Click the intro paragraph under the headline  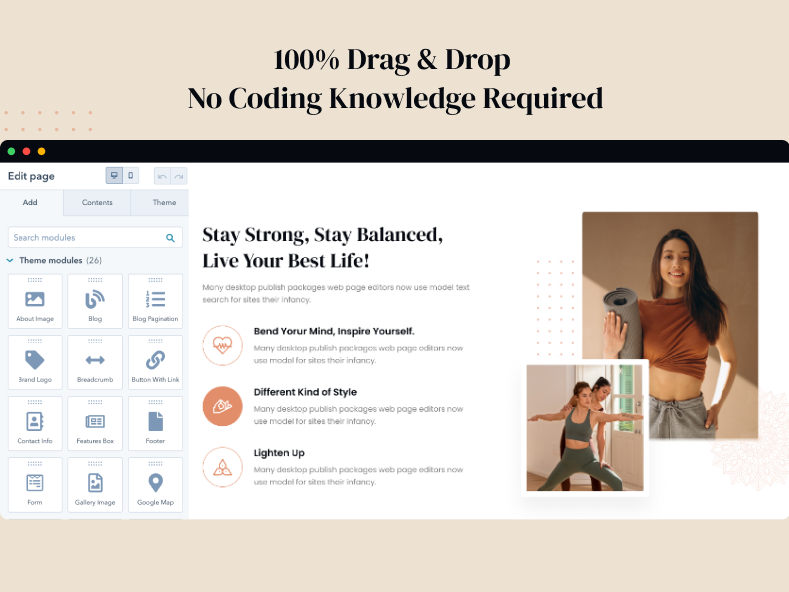[336, 293]
